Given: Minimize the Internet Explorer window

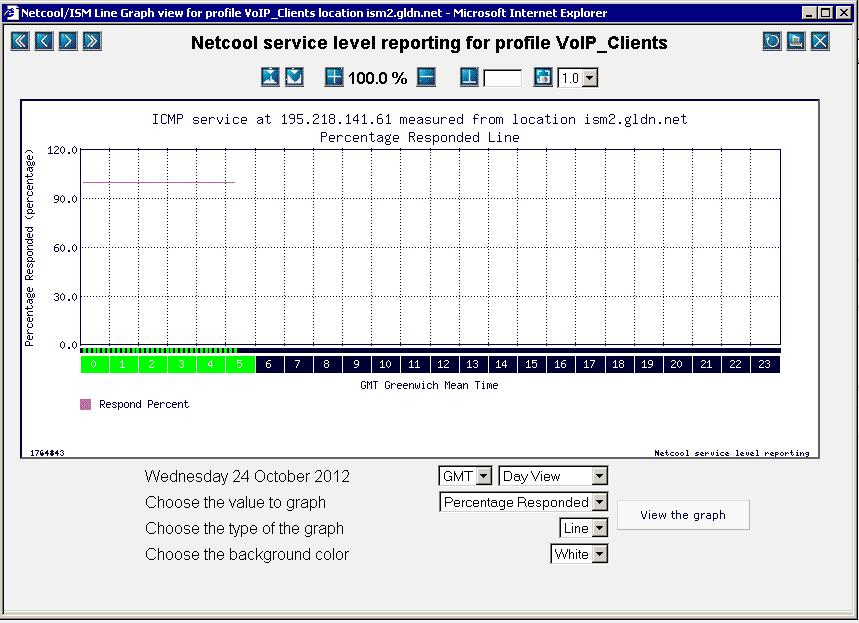Looking at the screenshot, I should [810, 12].
